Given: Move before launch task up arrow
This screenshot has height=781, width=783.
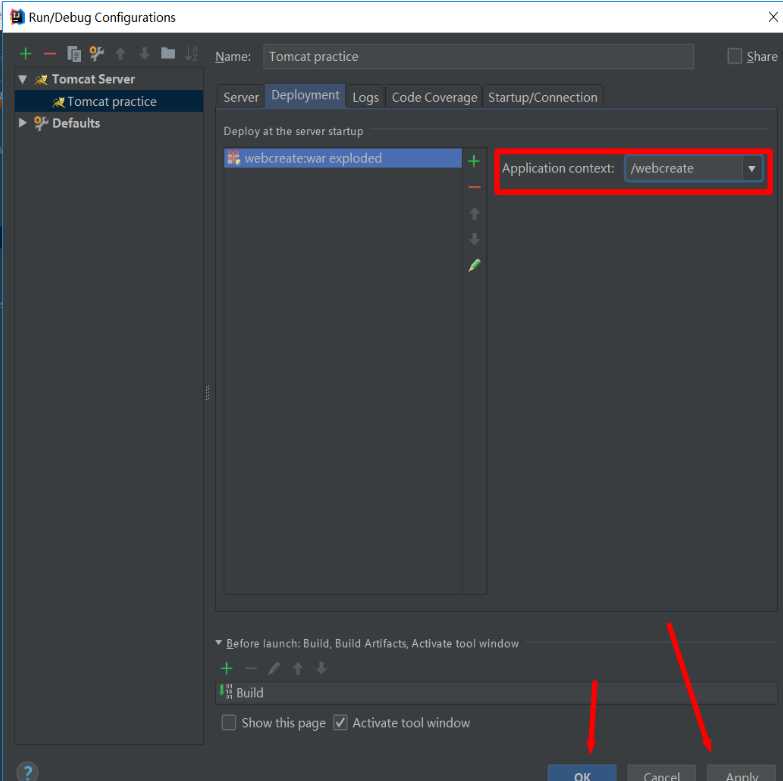Looking at the screenshot, I should pyautogui.click(x=298, y=668).
